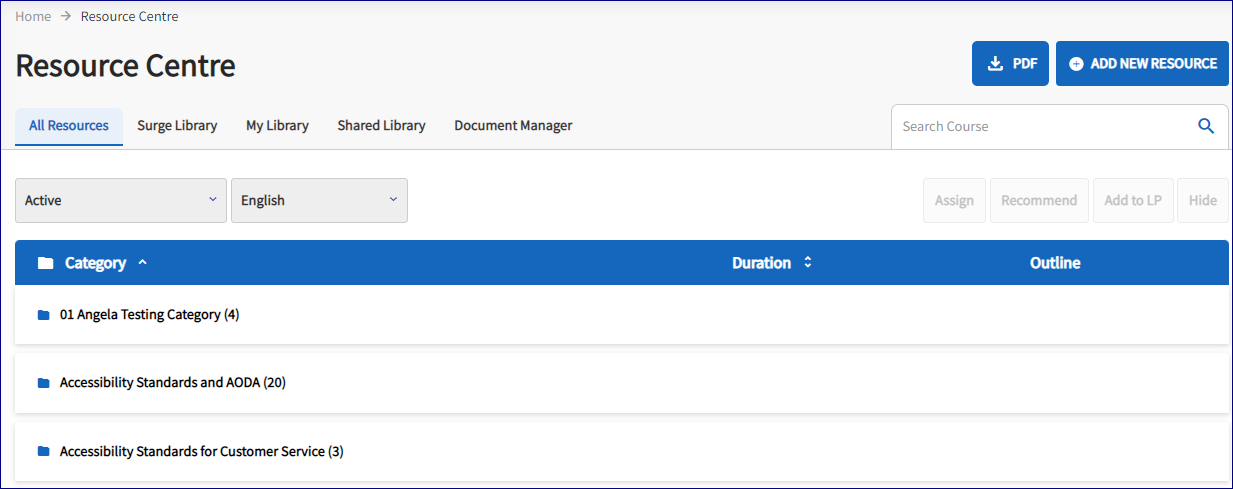Click the Duration column header label
This screenshot has height=489, width=1233.
pos(761,263)
